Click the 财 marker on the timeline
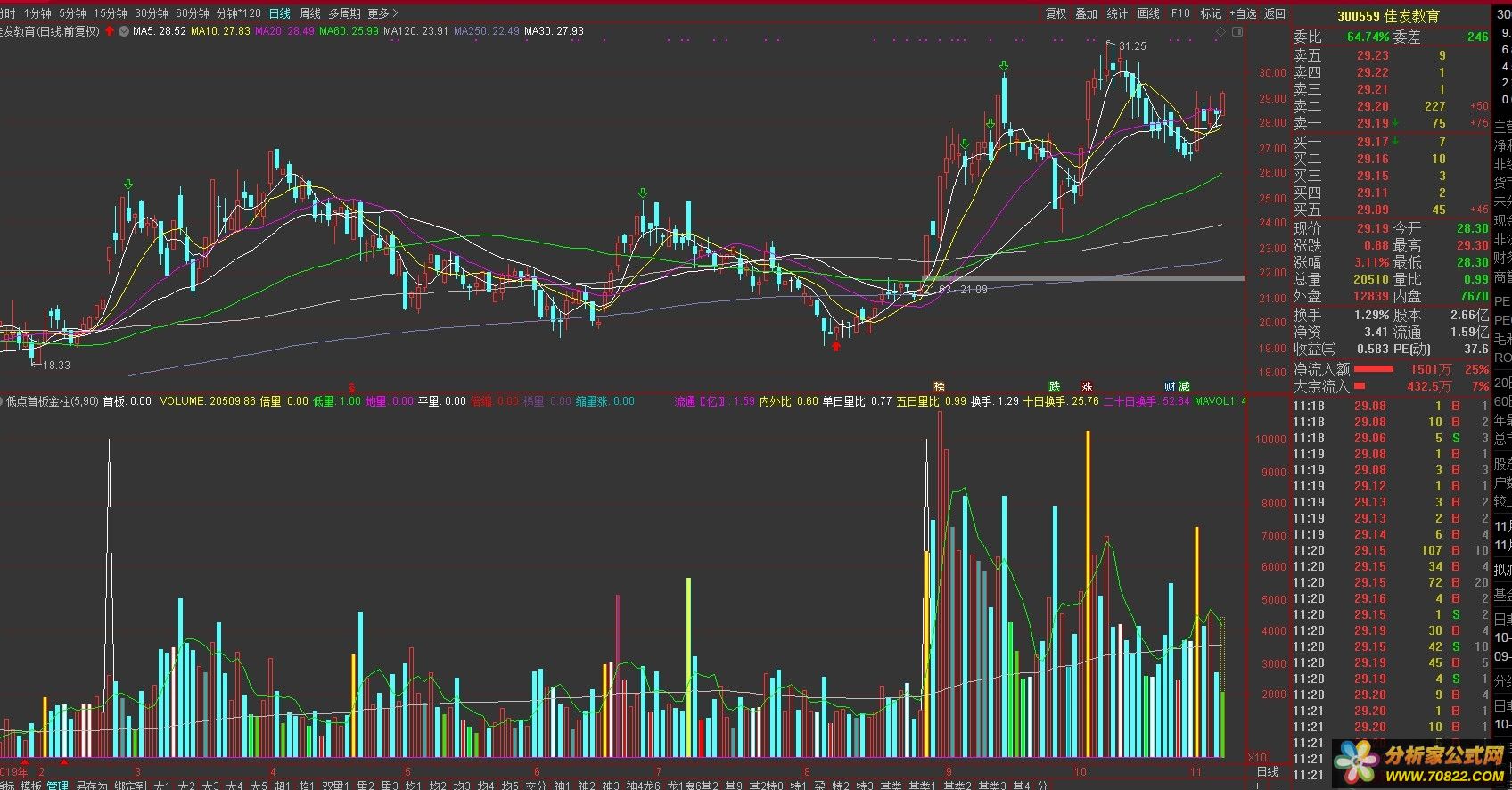1512x790 pixels. point(1170,386)
